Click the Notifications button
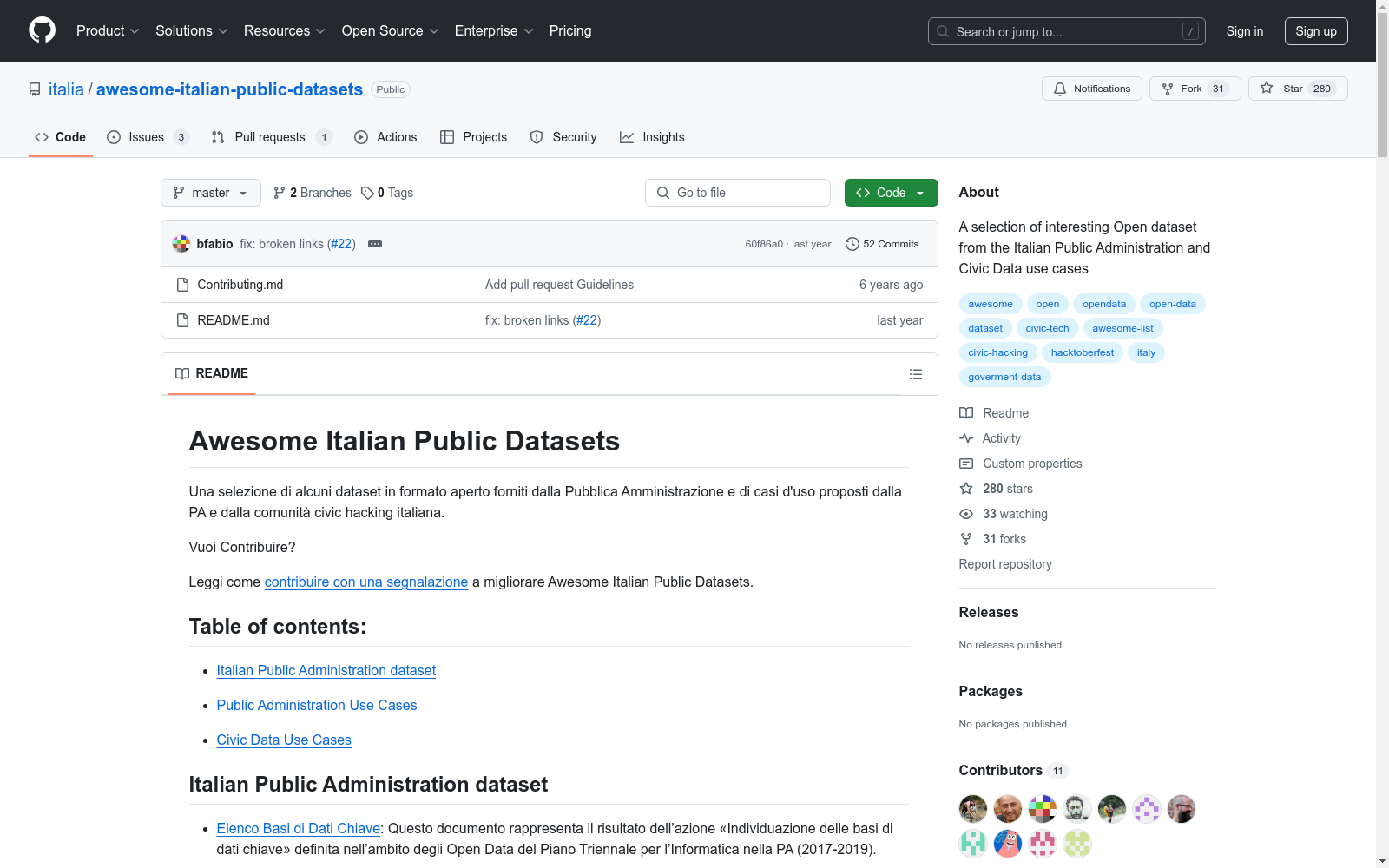The width and height of the screenshot is (1389, 868). click(1092, 89)
